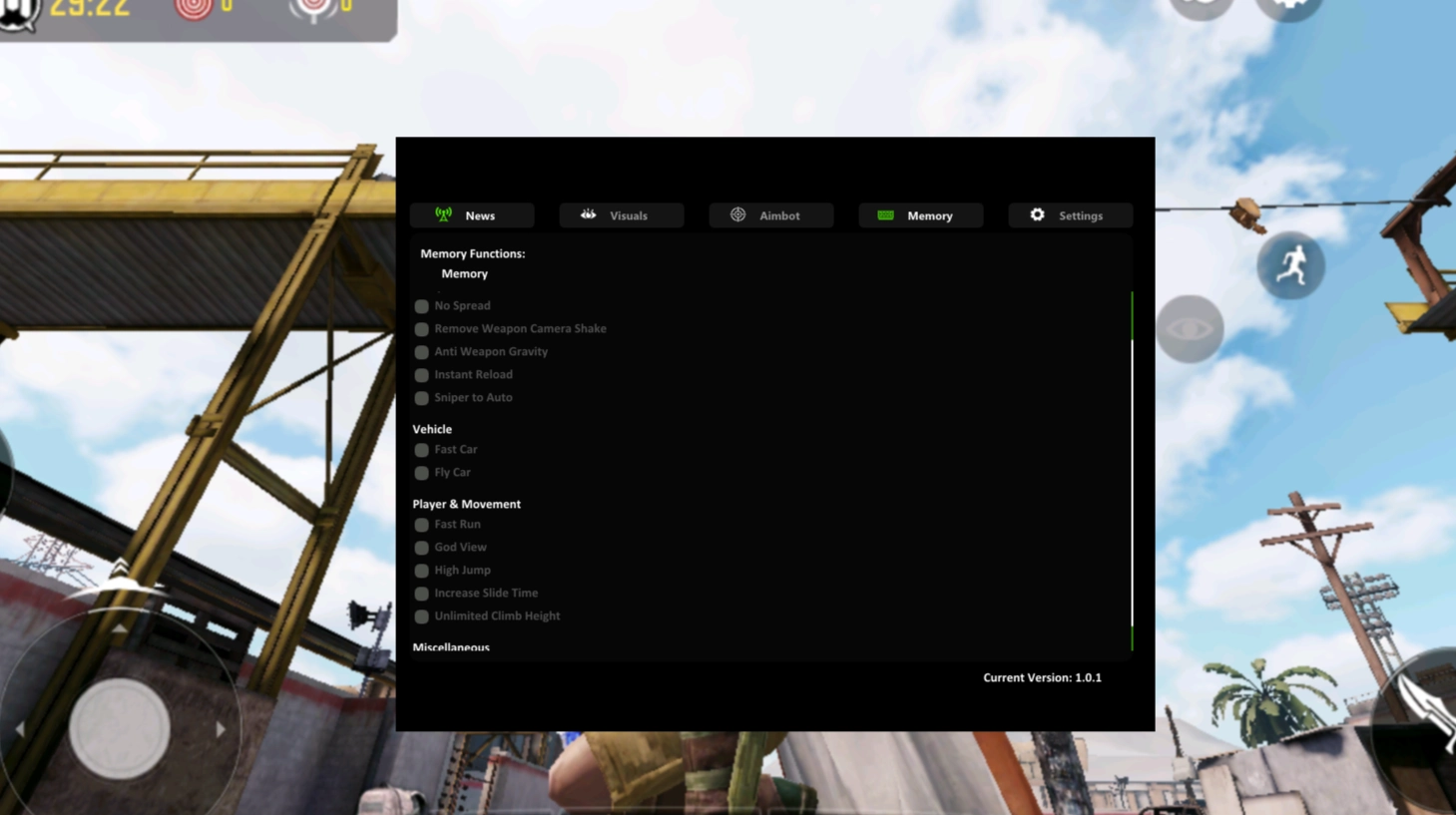The width and height of the screenshot is (1456, 815).
Task: Select the Memory tab
Action: point(921,215)
